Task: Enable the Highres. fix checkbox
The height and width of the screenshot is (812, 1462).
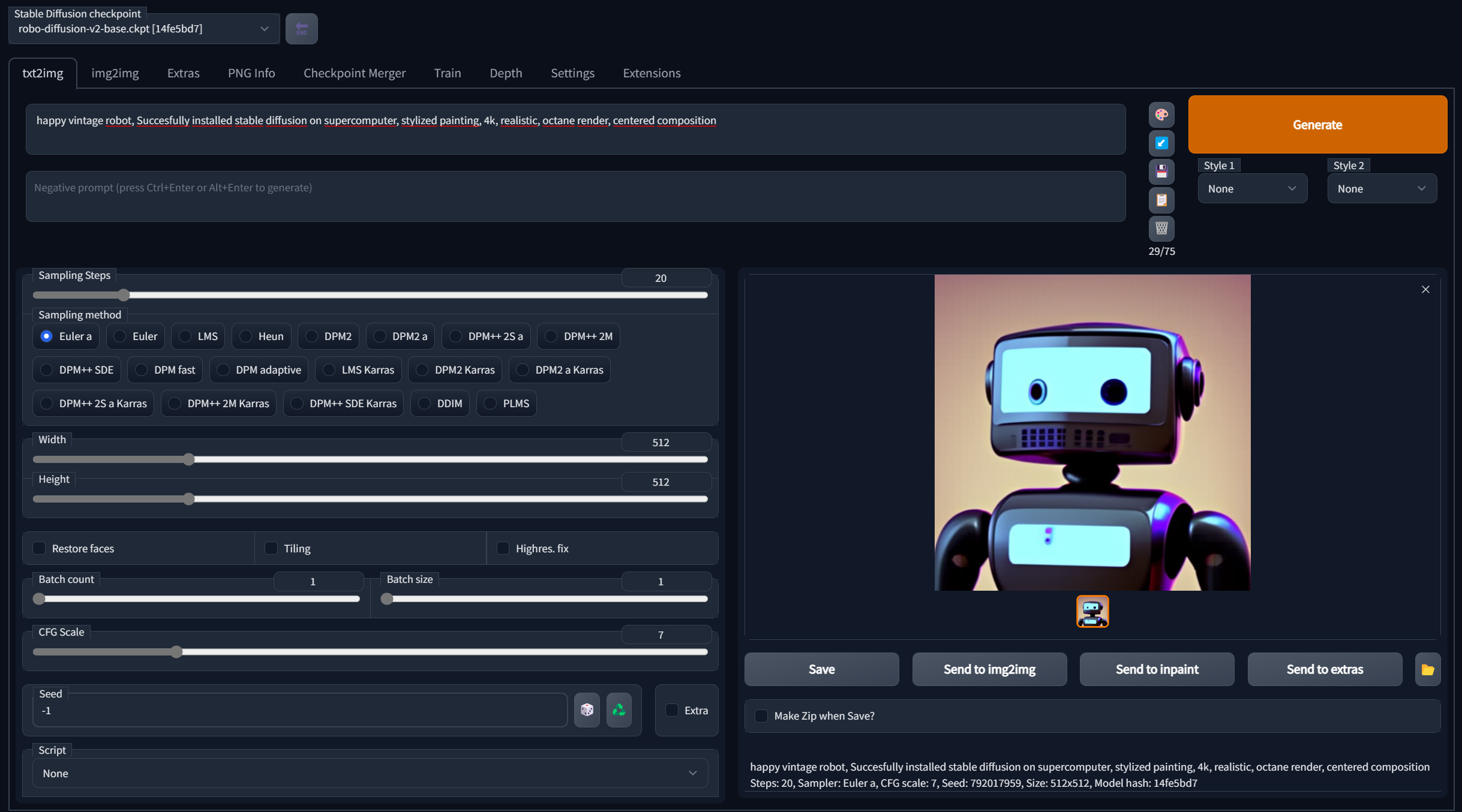Action: [501, 548]
